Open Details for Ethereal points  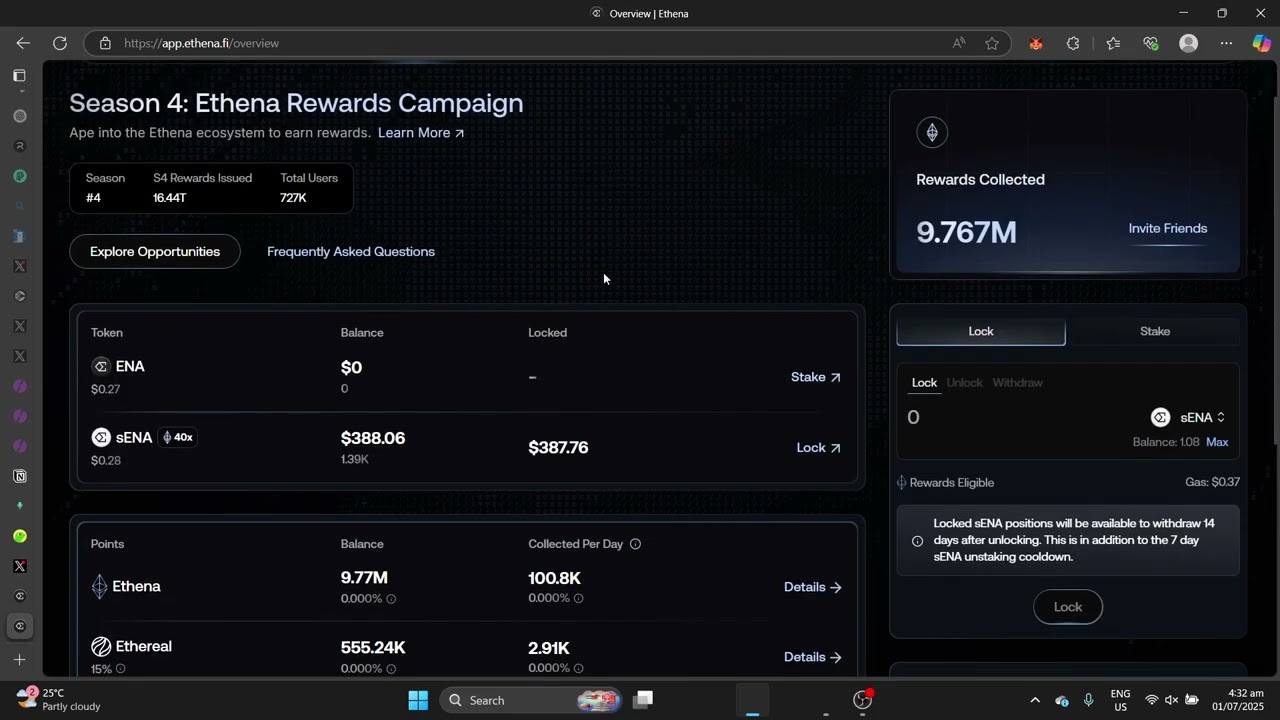click(812, 657)
